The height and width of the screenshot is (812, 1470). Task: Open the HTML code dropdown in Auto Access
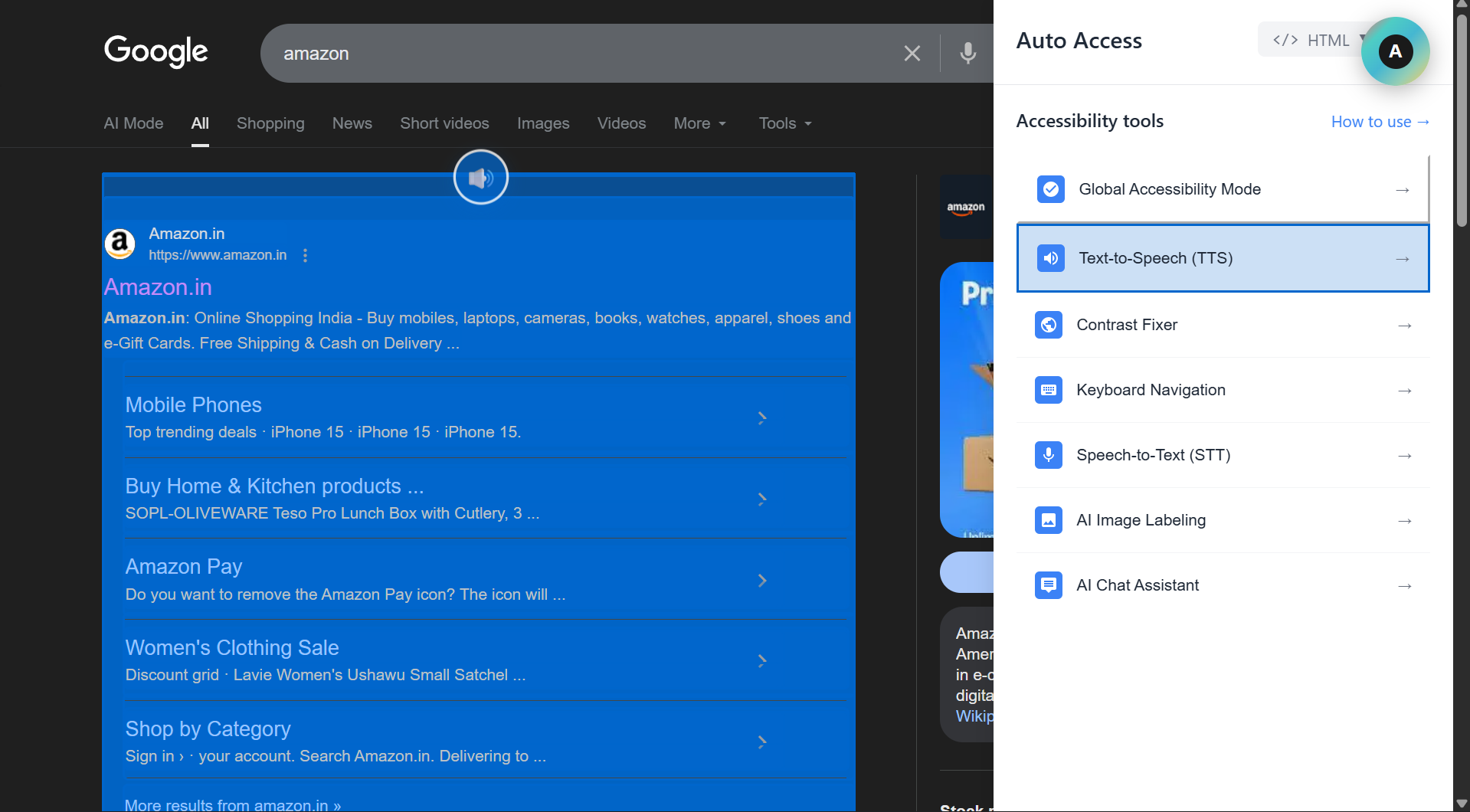coord(1311,40)
